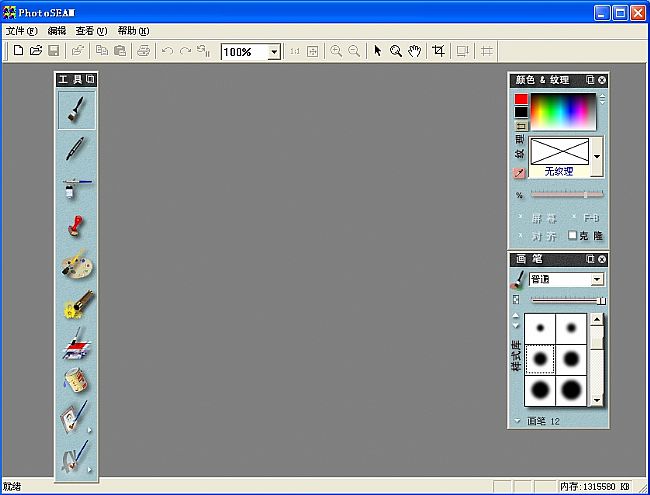Viewport: 650px width, 495px height.
Task: Select the paint bucket fill tool
Action: [x=76, y=380]
